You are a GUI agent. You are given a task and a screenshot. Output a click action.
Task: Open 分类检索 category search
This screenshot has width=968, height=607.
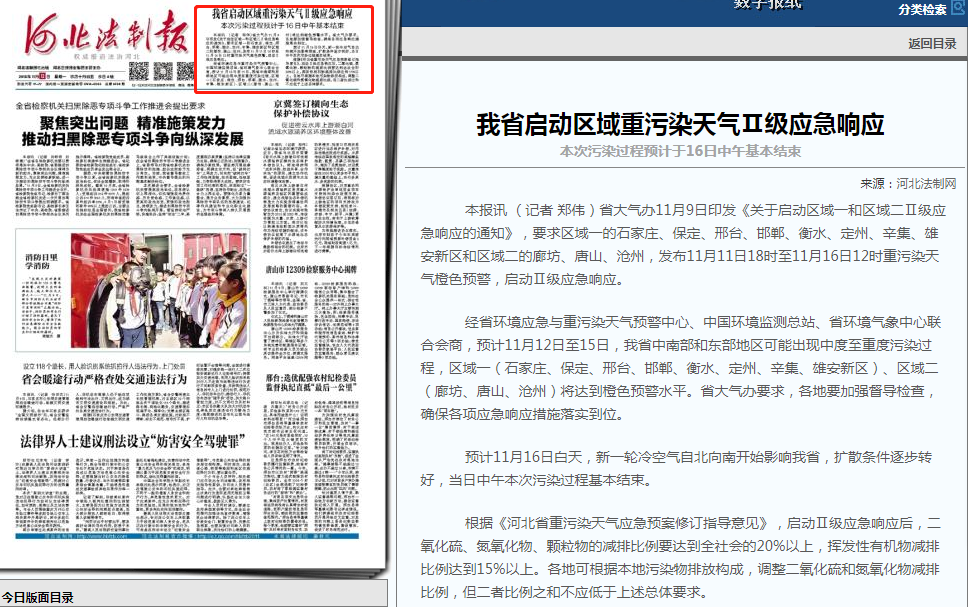[921, 10]
